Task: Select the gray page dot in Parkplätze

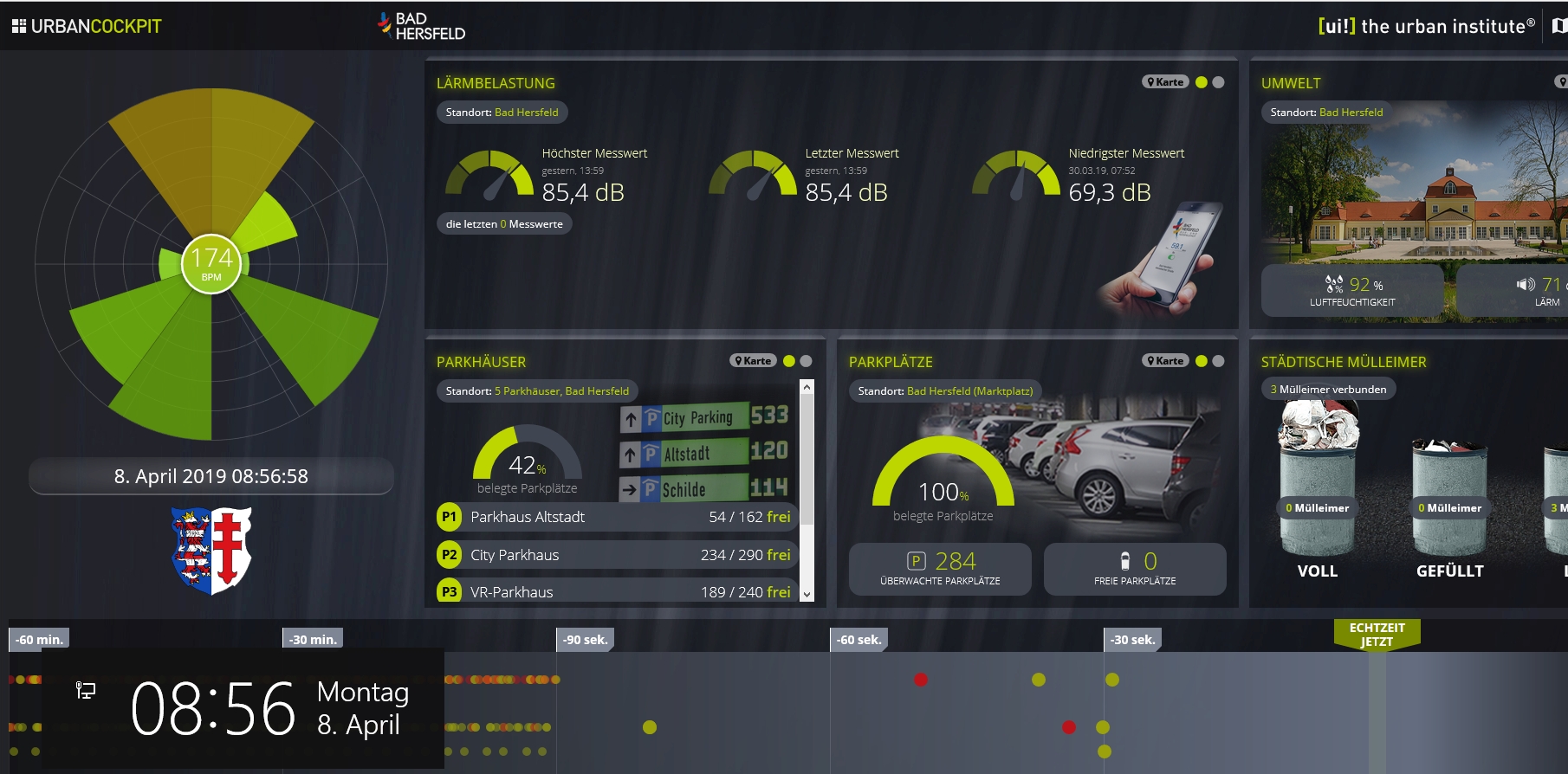Action: click(x=1218, y=361)
